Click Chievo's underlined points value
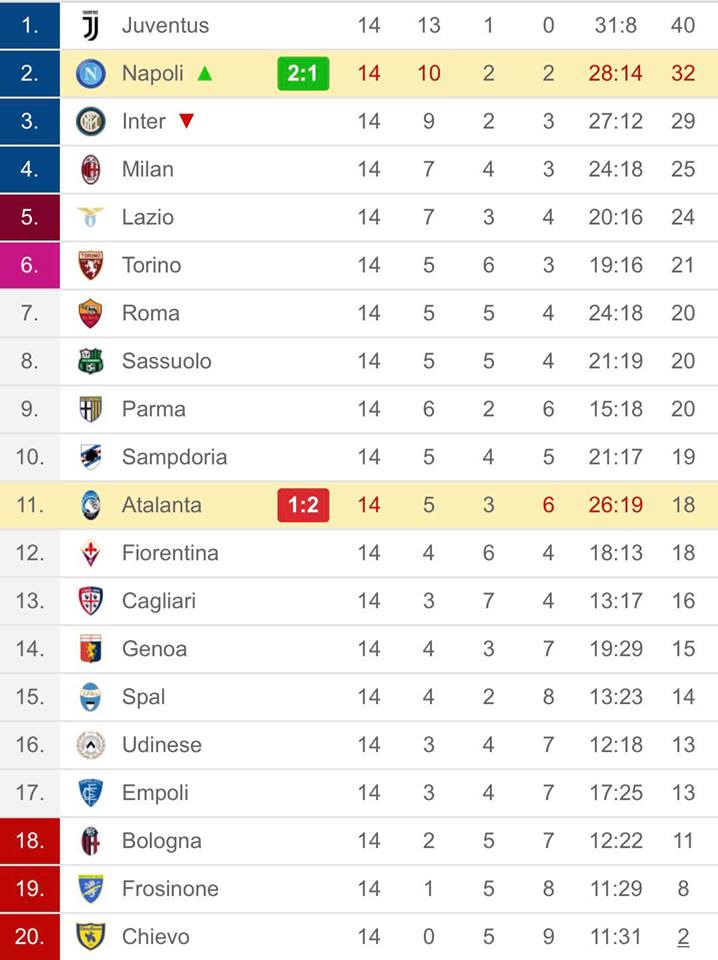This screenshot has height=960, width=718. tap(683, 937)
